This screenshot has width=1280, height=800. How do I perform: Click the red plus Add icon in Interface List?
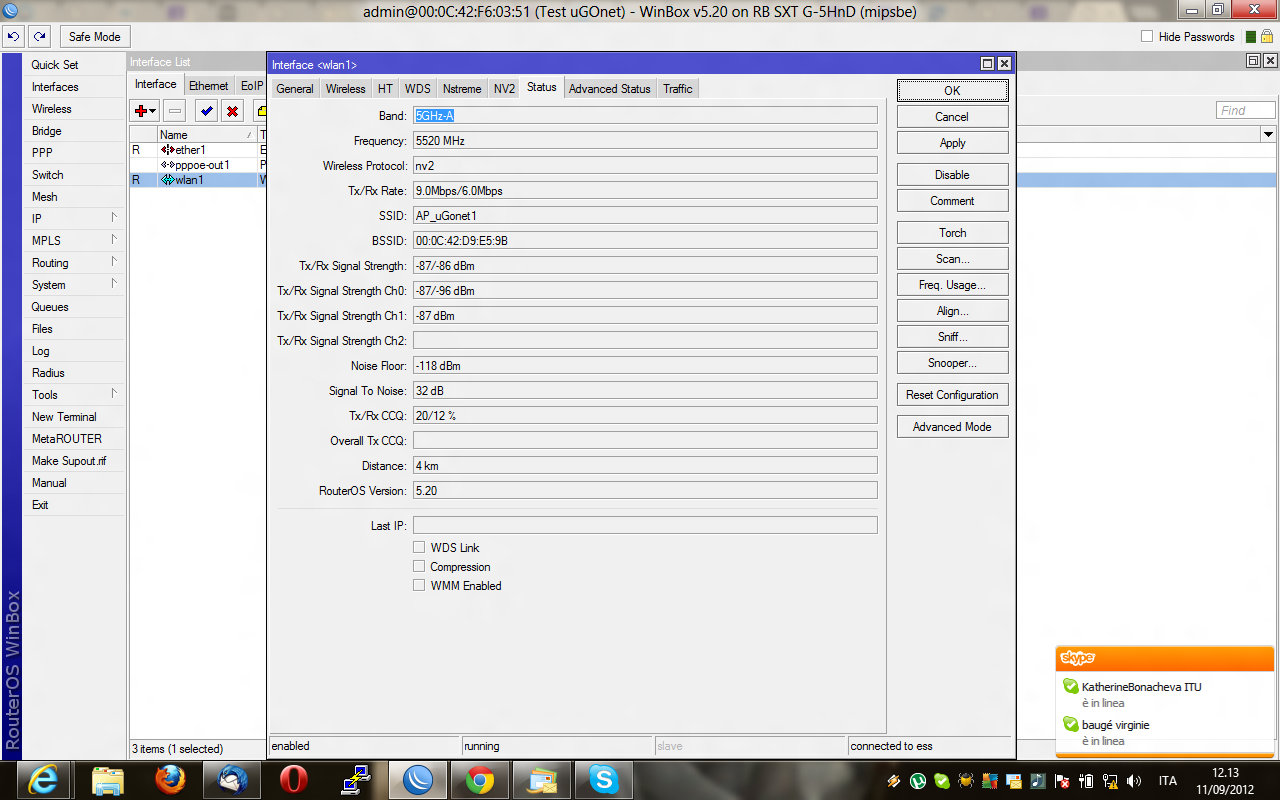click(141, 111)
